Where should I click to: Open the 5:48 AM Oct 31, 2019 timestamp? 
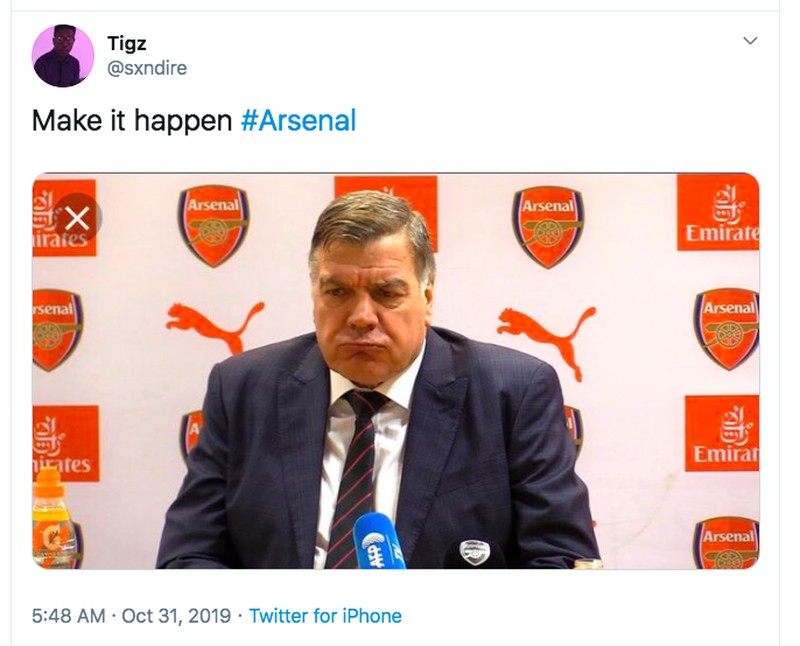(x=132, y=615)
